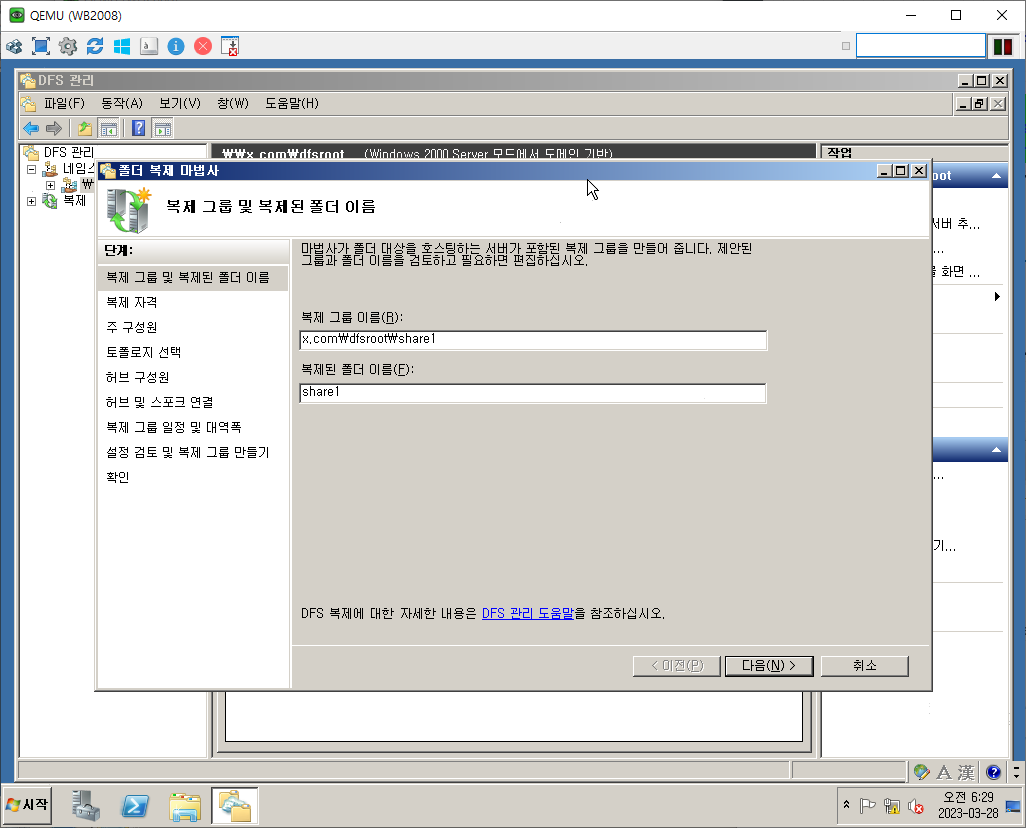Collapse the namespace tree node

point(31,169)
